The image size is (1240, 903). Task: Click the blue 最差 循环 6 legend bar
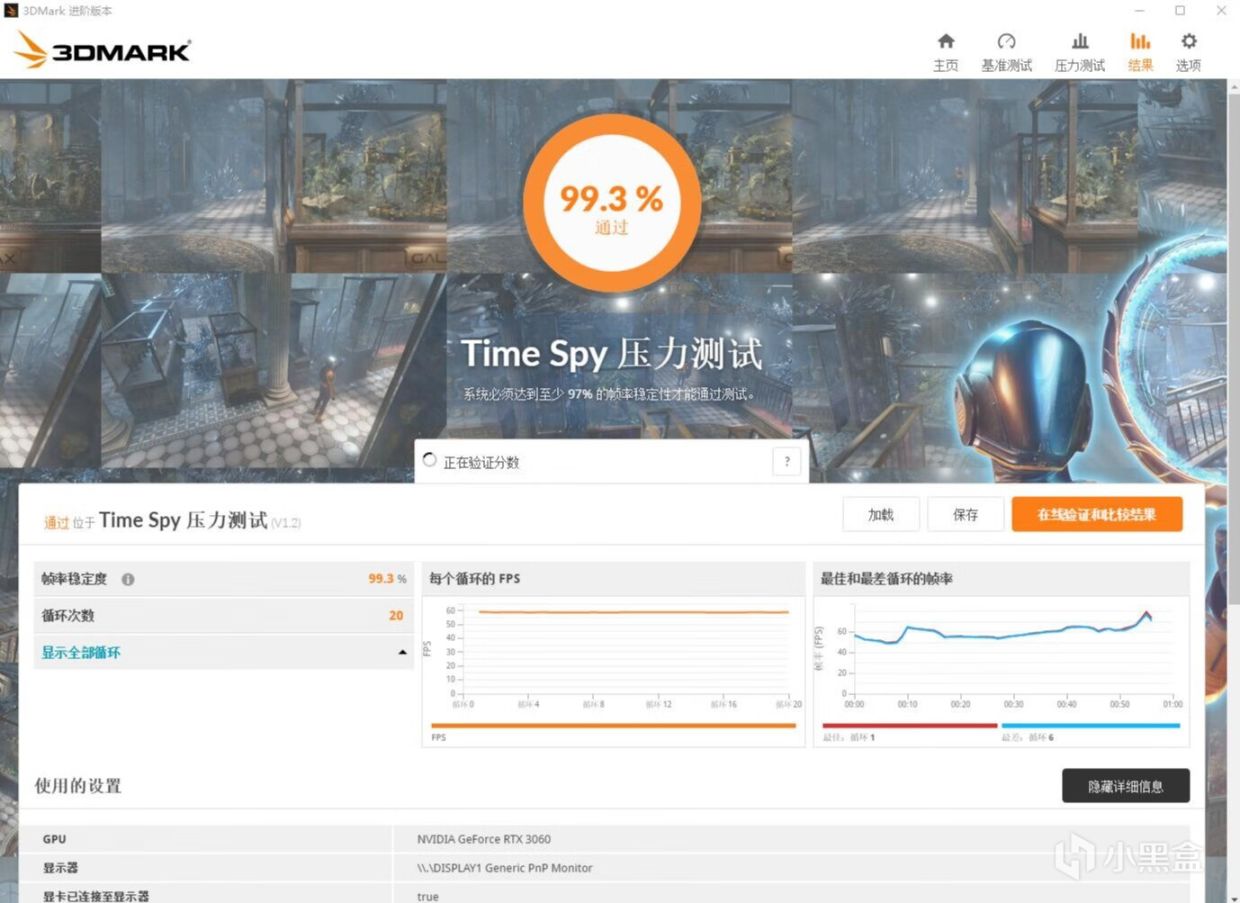point(1091,725)
